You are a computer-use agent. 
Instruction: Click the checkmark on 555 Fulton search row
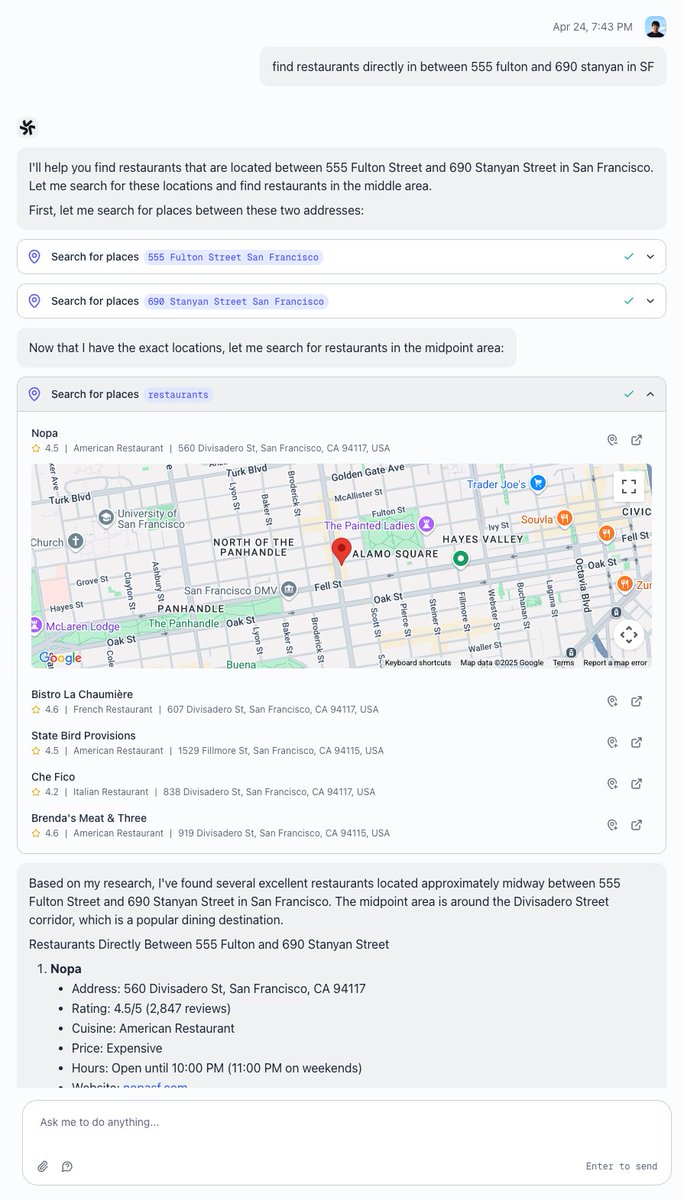pos(629,257)
